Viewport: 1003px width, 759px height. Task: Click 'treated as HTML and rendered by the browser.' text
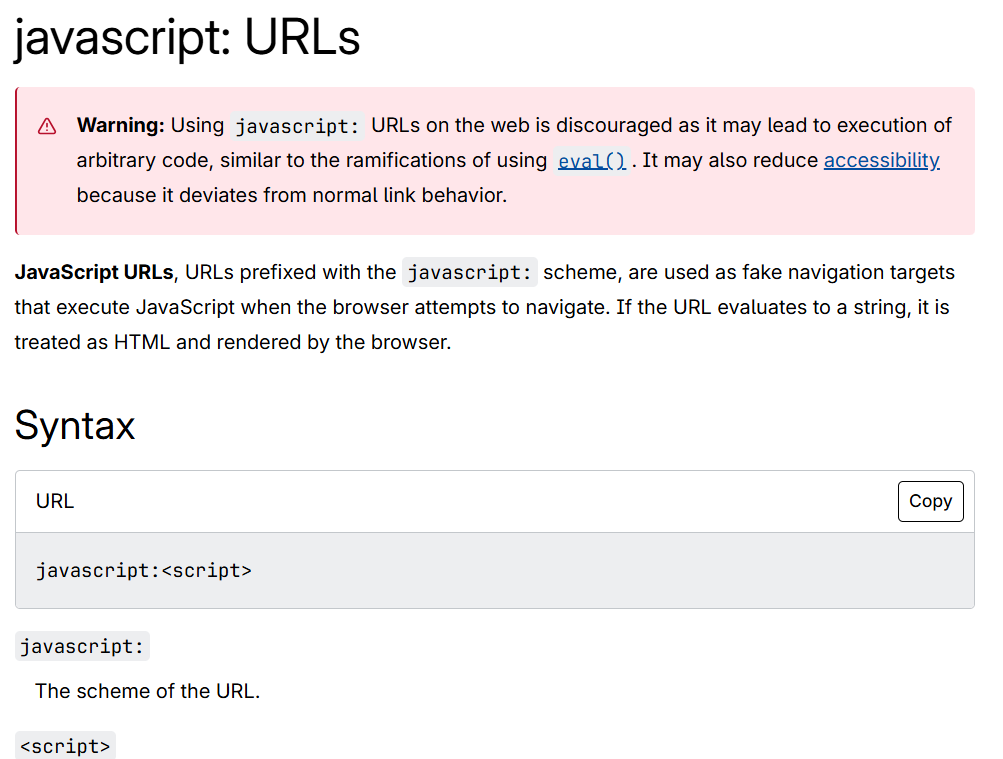(x=233, y=342)
